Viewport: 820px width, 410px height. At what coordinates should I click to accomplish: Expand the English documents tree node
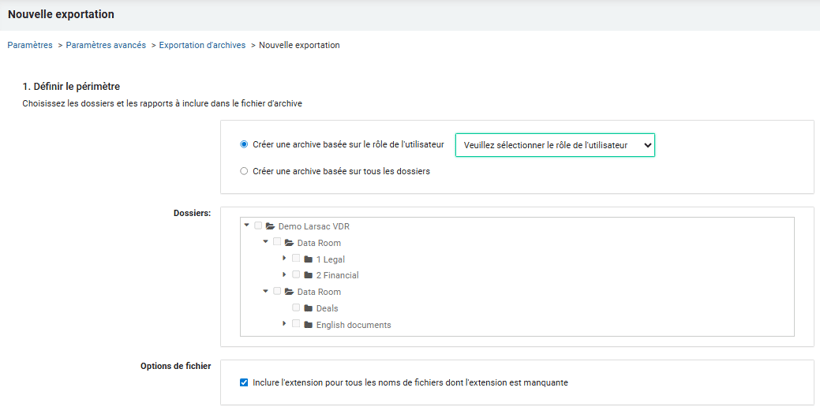click(284, 325)
